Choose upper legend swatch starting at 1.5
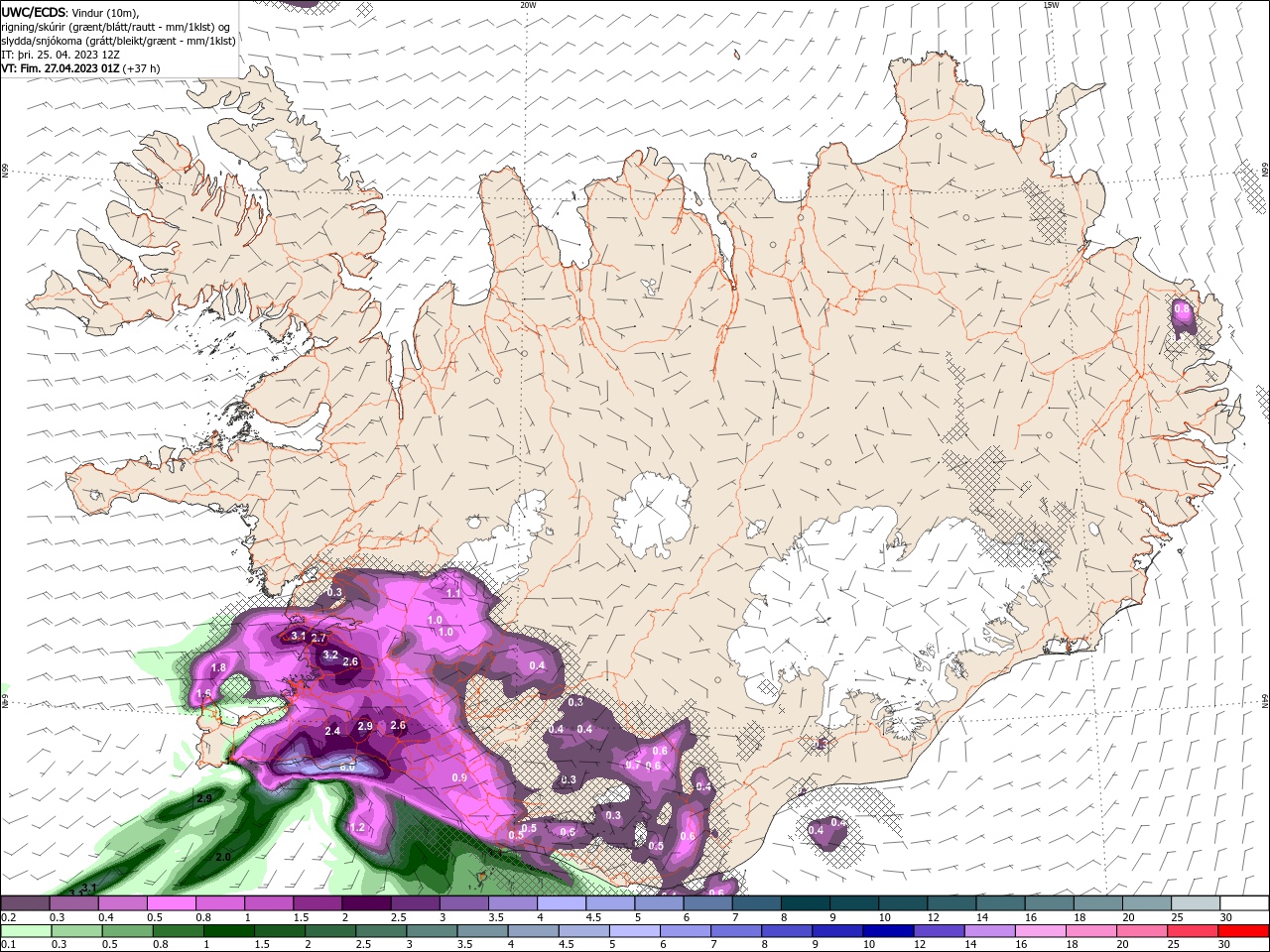 [317, 903]
